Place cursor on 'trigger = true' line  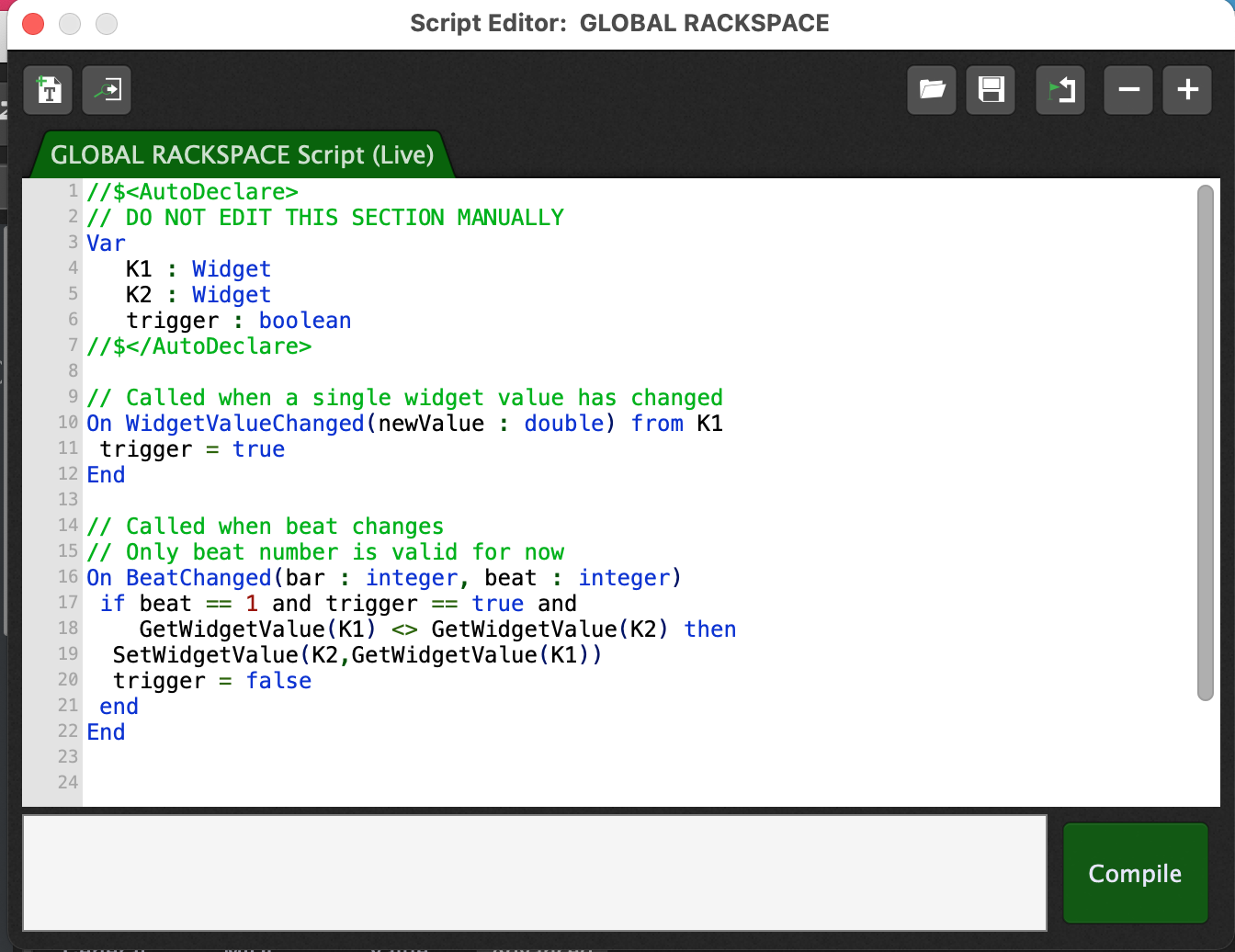click(192, 449)
